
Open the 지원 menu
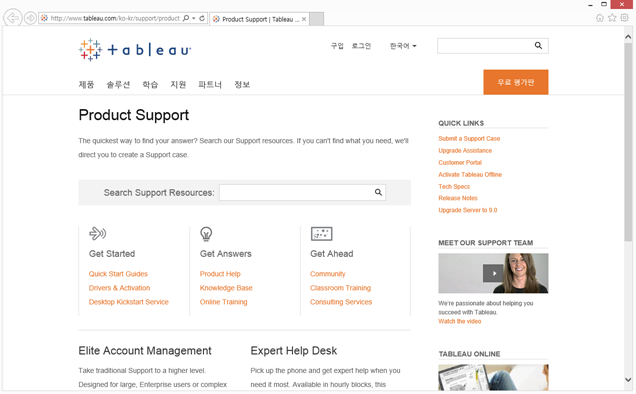click(178, 84)
